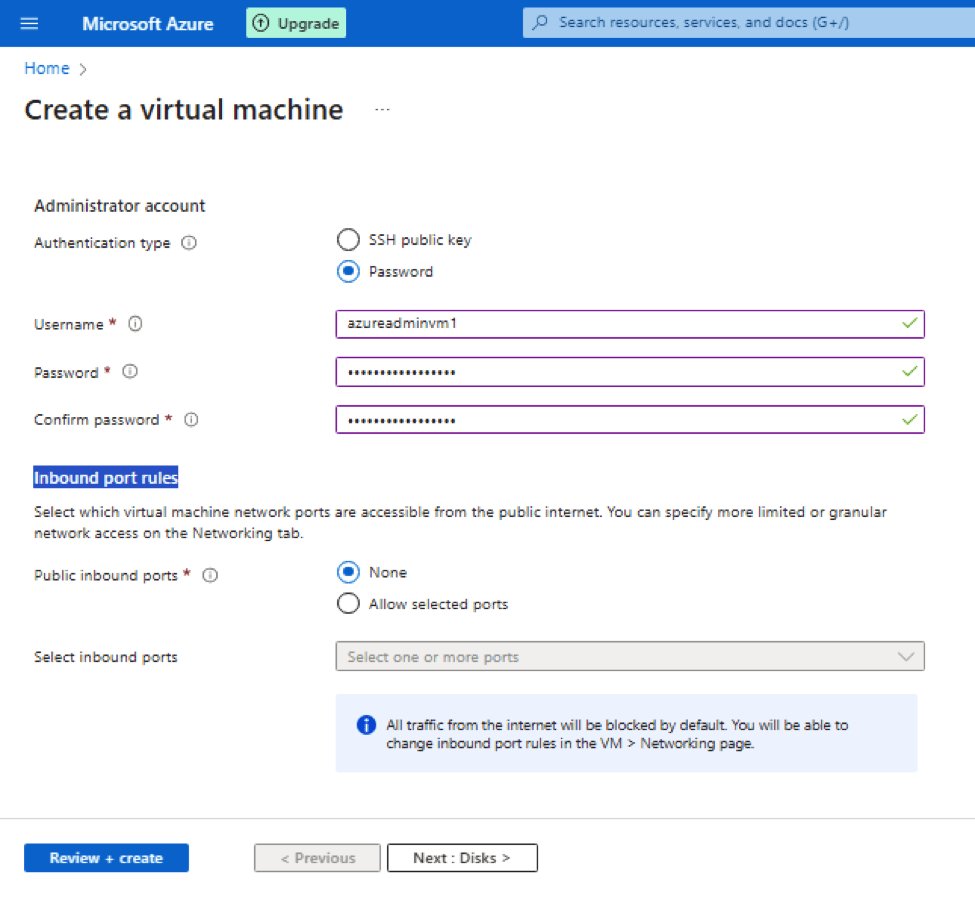975x898 pixels.
Task: Go to Next : Disks step
Action: 462,858
